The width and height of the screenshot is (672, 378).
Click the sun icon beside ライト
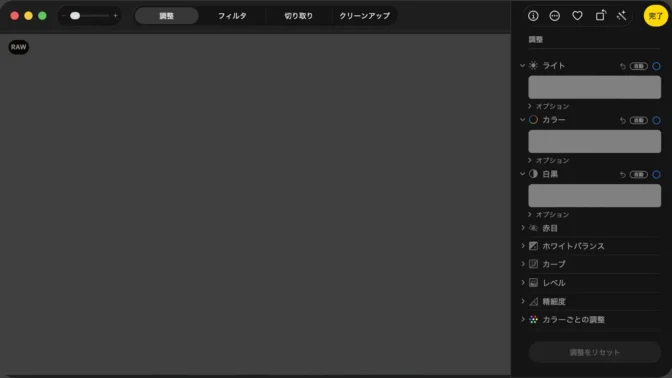pyautogui.click(x=533, y=66)
